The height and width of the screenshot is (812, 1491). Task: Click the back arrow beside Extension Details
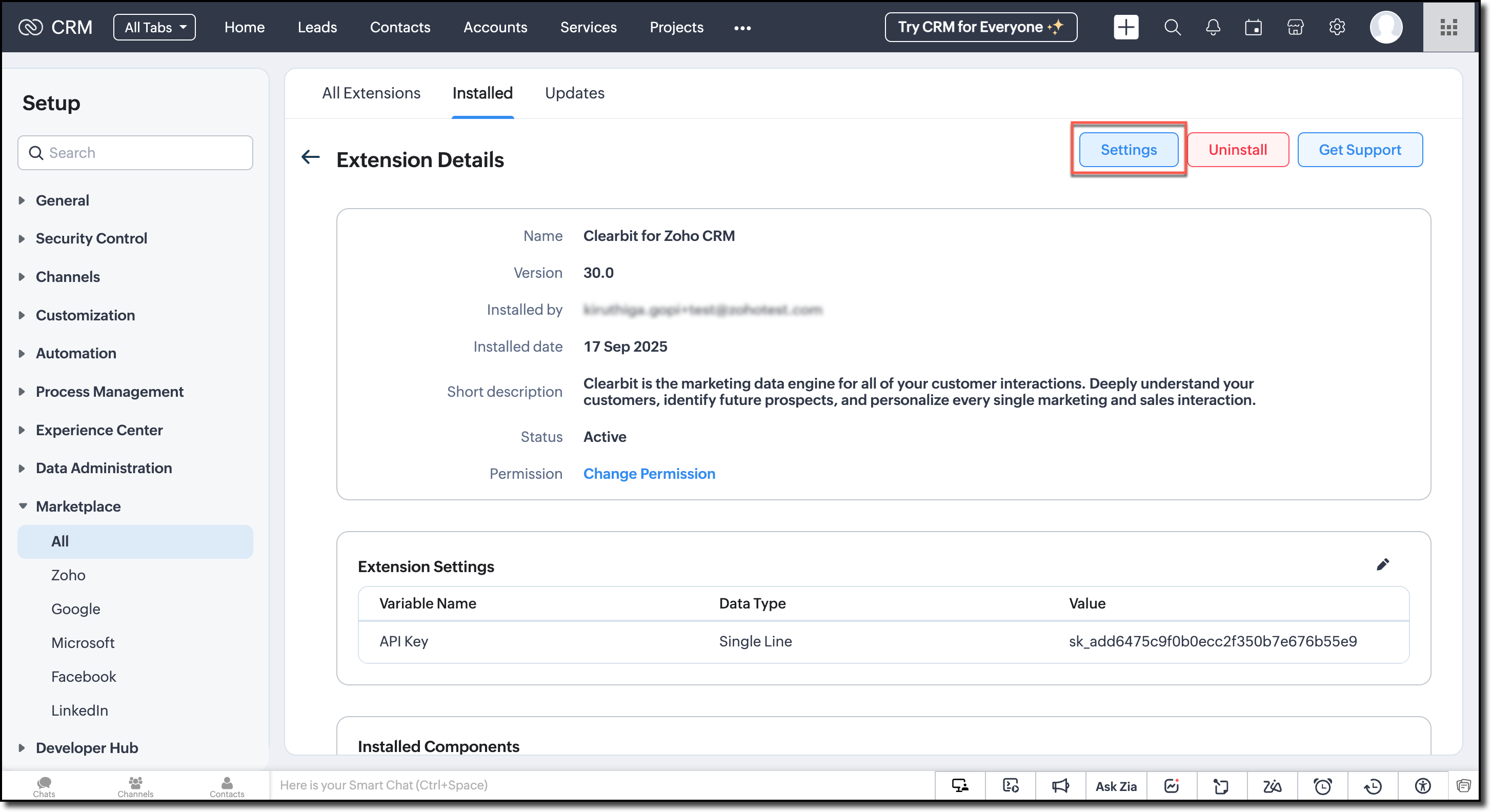click(311, 157)
